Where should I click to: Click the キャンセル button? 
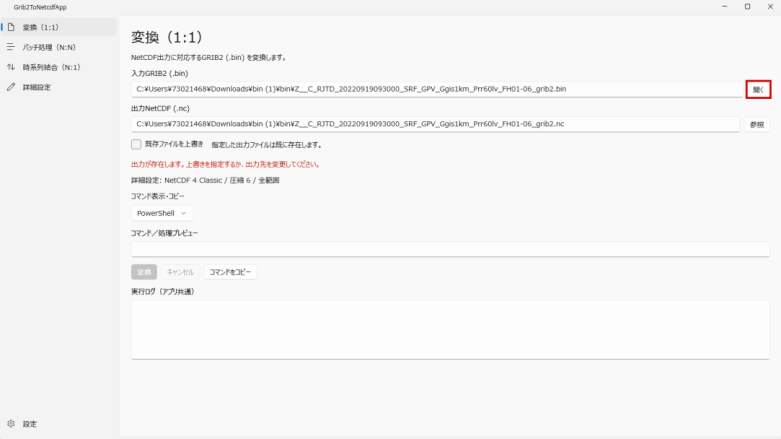[x=180, y=272]
